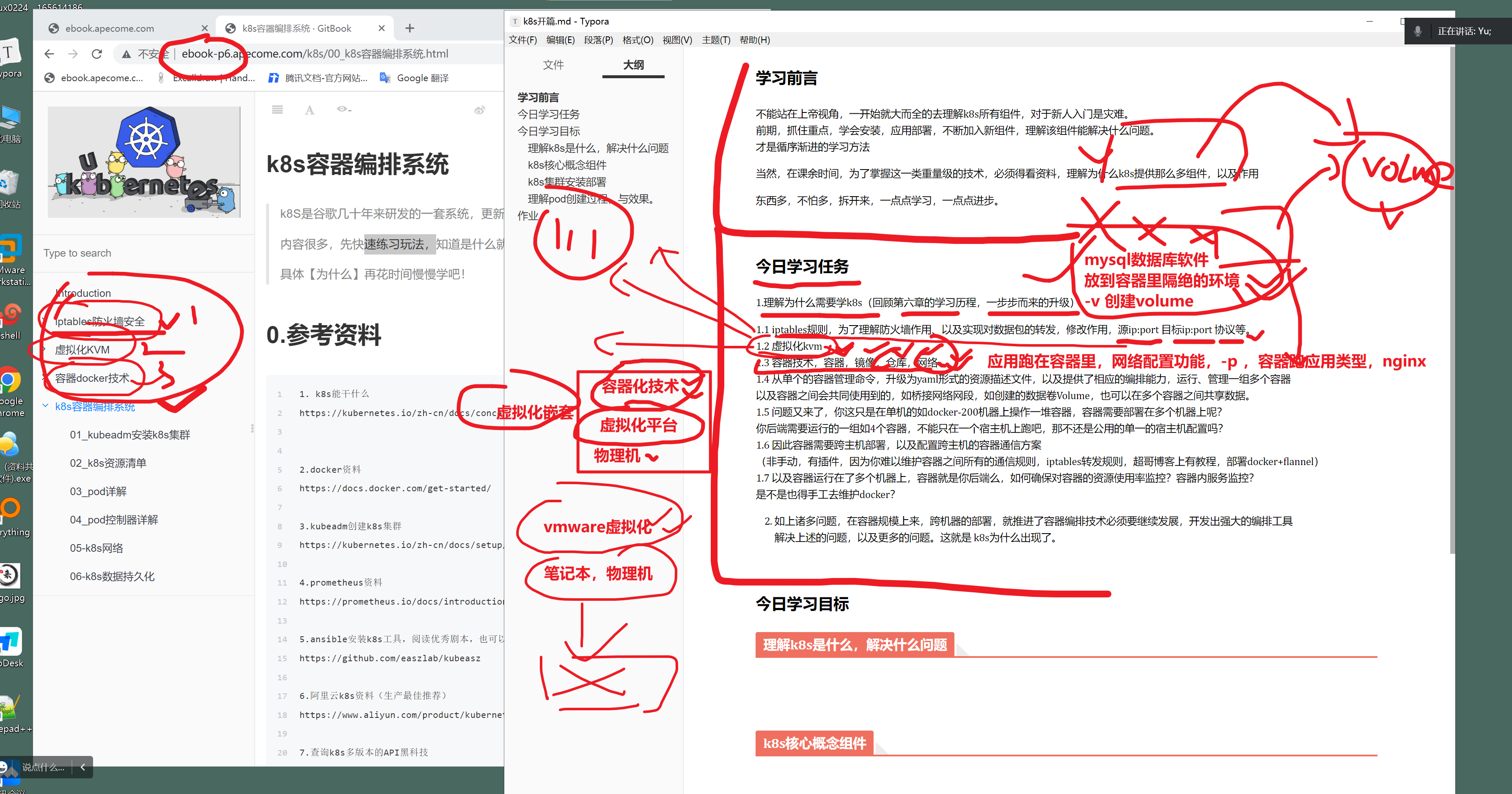The width and height of the screenshot is (1512, 794).
Task: Collapse k8s容器编排系统 chapter tree
Action: 45,406
